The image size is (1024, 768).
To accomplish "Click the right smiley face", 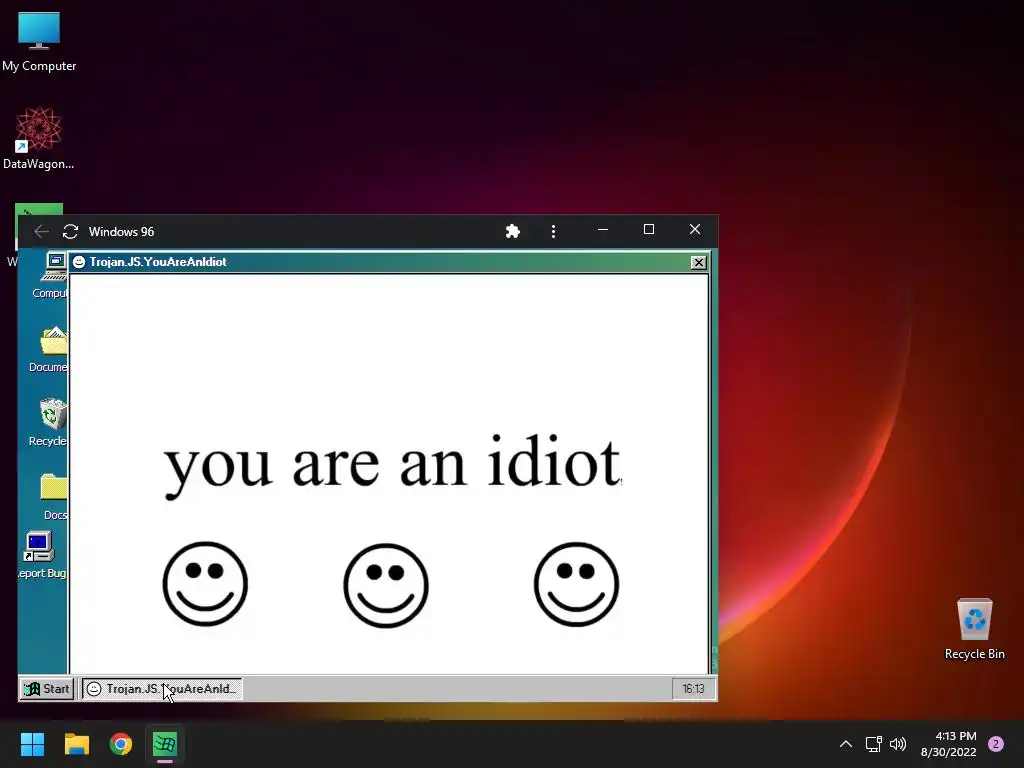I will pyautogui.click(x=576, y=584).
